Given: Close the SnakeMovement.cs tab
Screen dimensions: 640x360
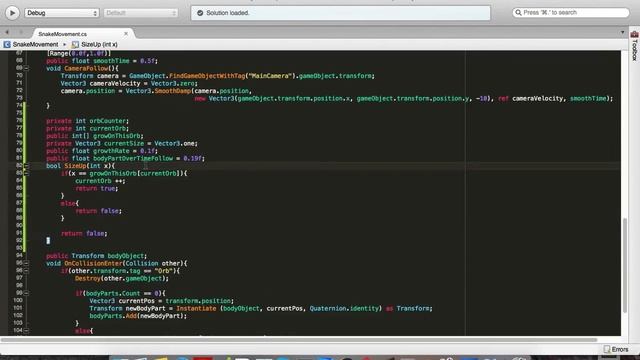Looking at the screenshot, I should coord(126,33).
